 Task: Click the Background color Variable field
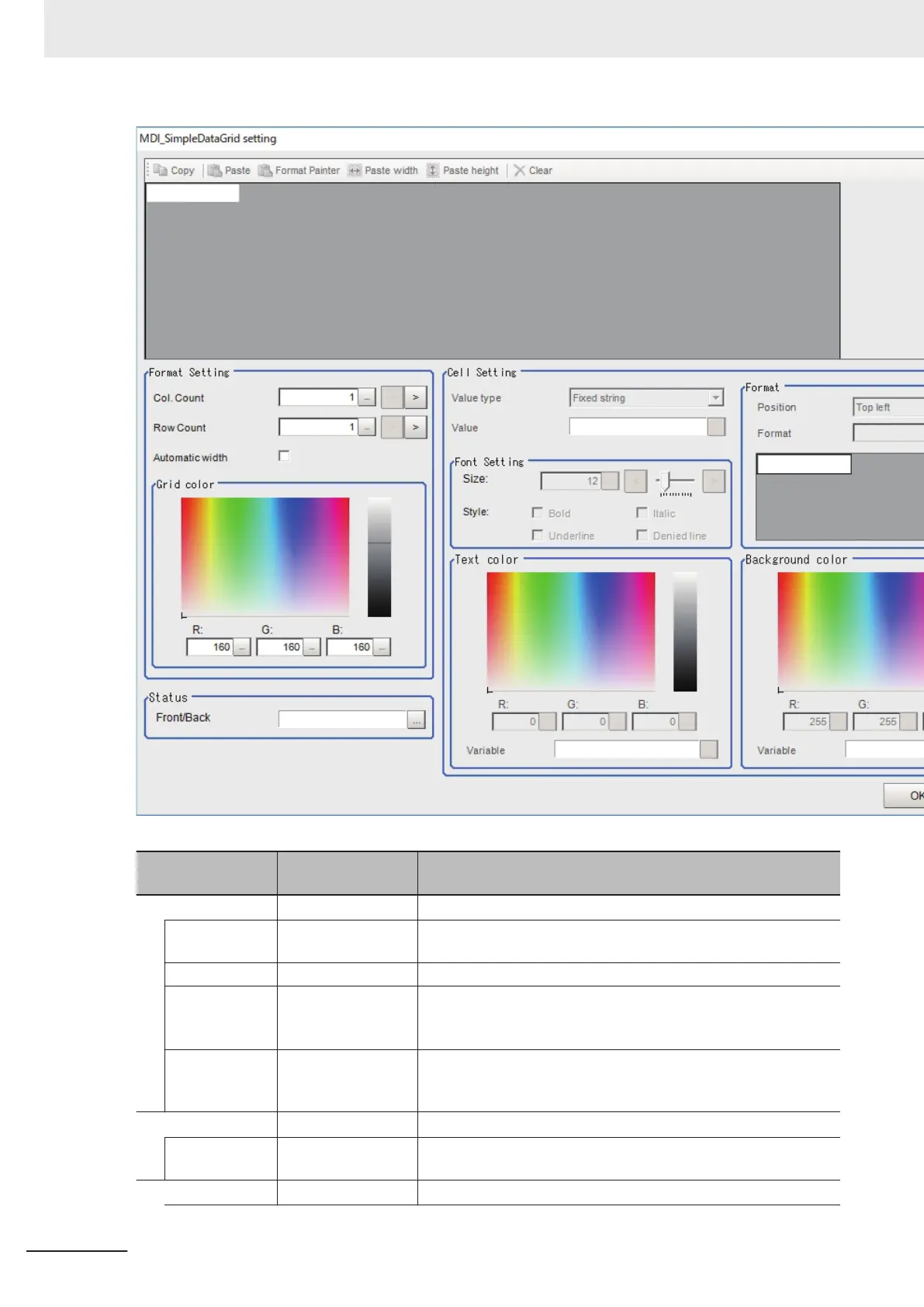[x=884, y=749]
